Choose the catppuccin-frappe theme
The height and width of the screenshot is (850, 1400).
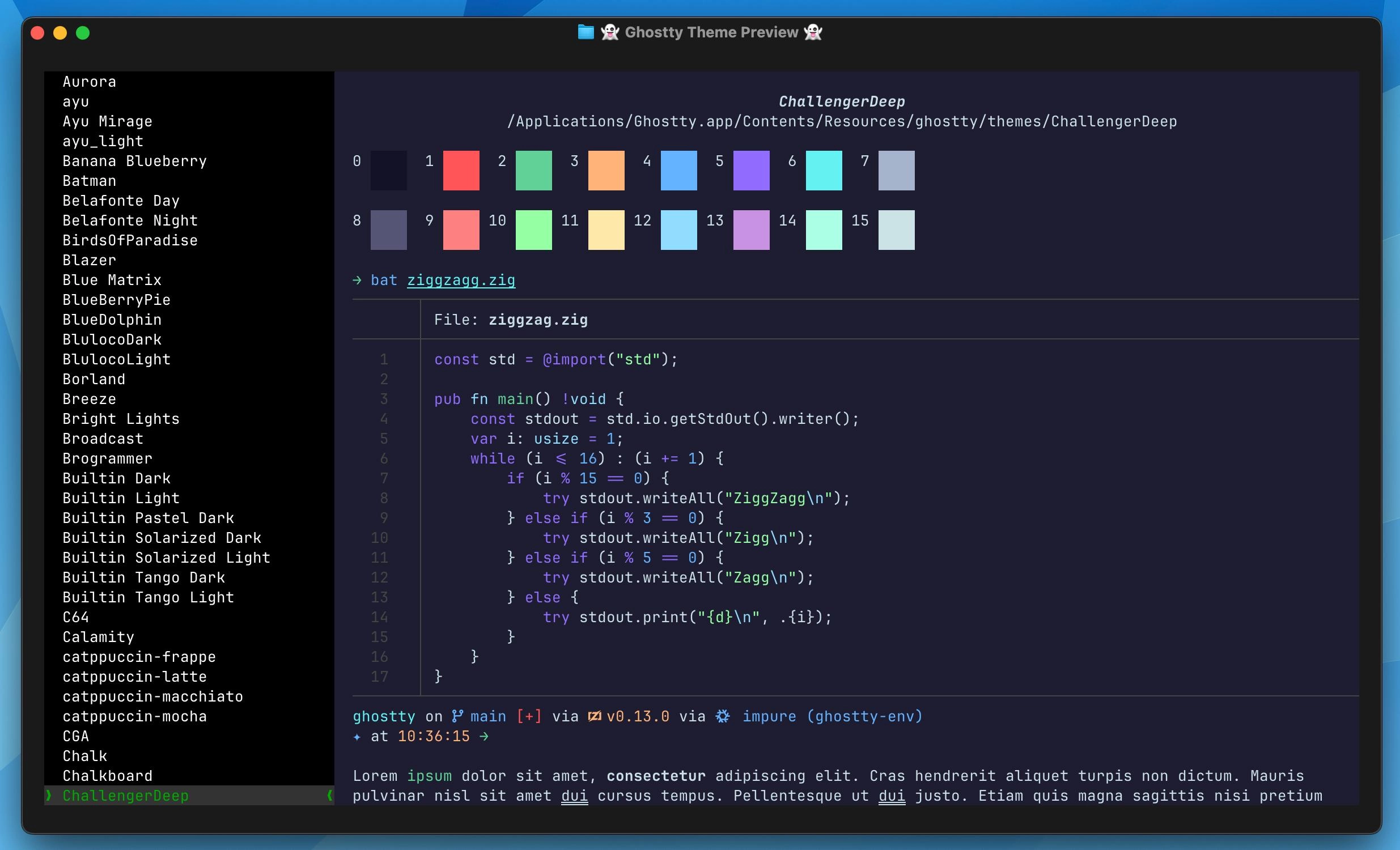(139, 657)
